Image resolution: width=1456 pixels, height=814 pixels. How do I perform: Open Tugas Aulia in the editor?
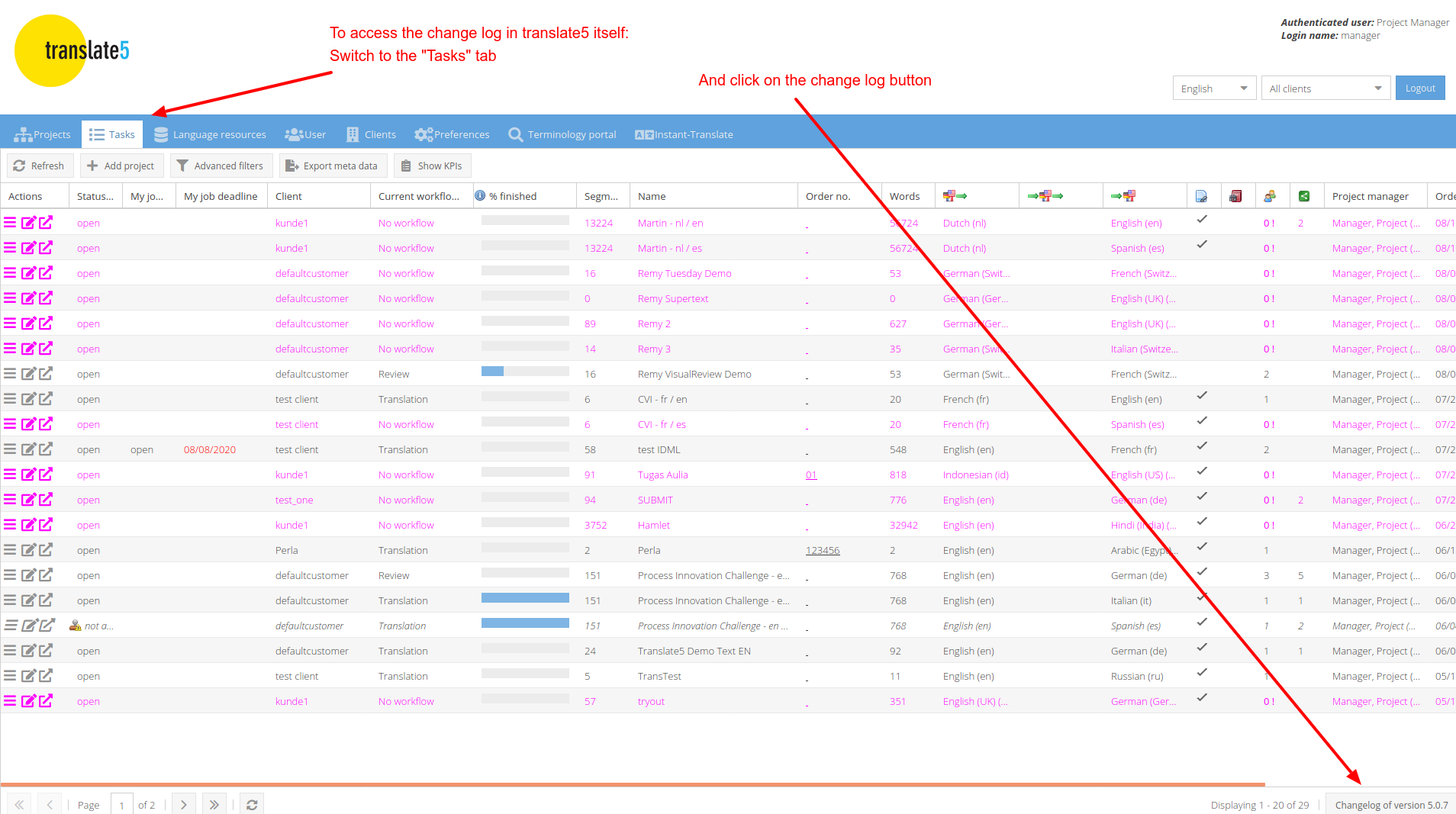click(x=46, y=475)
